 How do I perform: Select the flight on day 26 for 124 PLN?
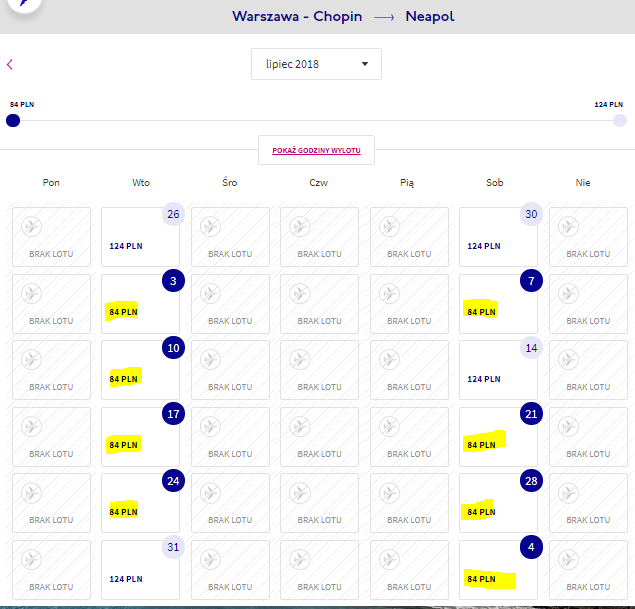[x=140, y=237]
